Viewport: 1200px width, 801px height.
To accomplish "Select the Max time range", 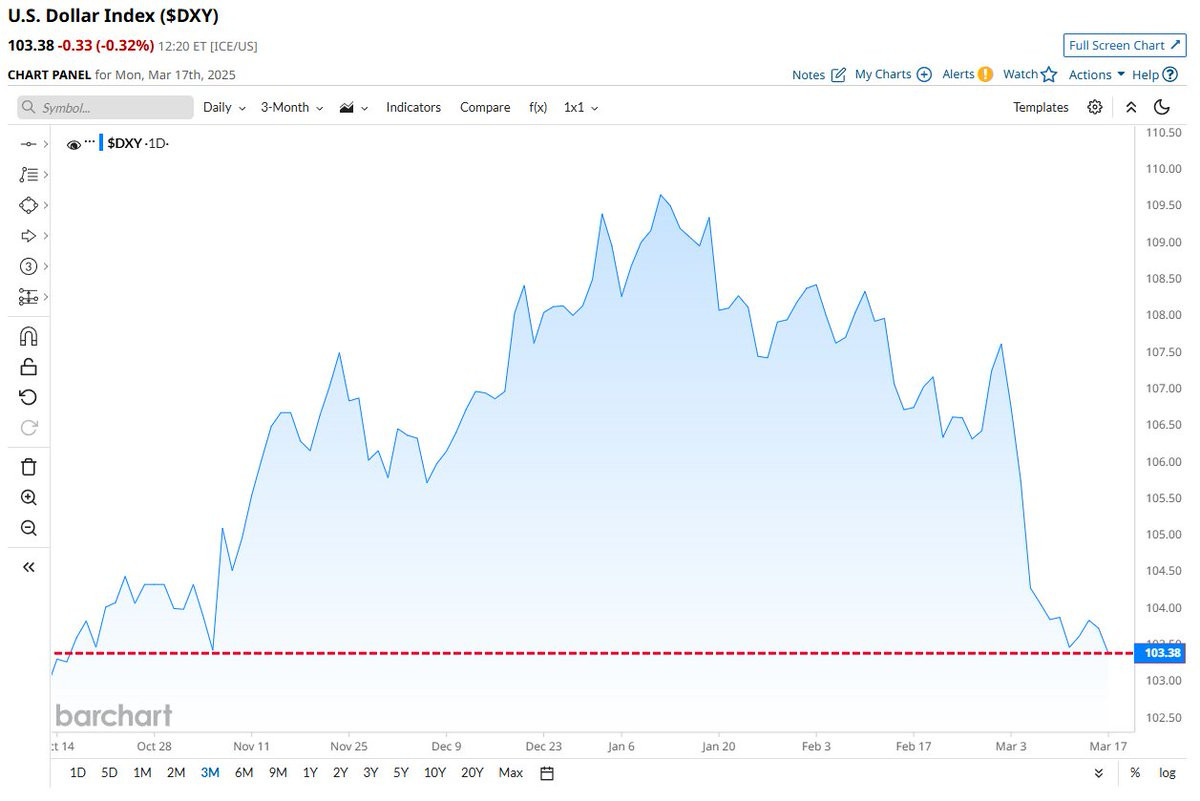I will [511, 773].
